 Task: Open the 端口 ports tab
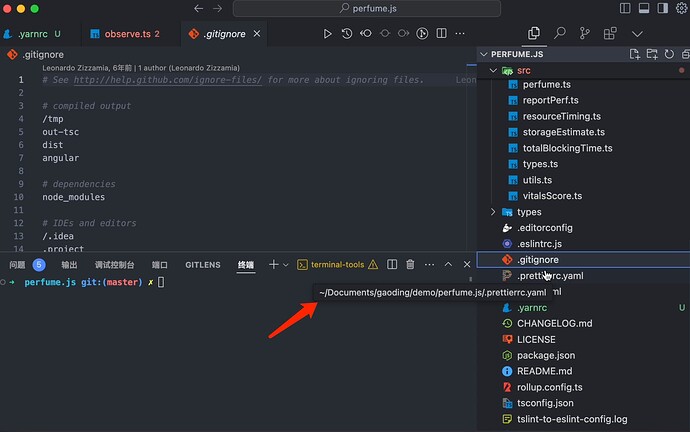[159, 264]
